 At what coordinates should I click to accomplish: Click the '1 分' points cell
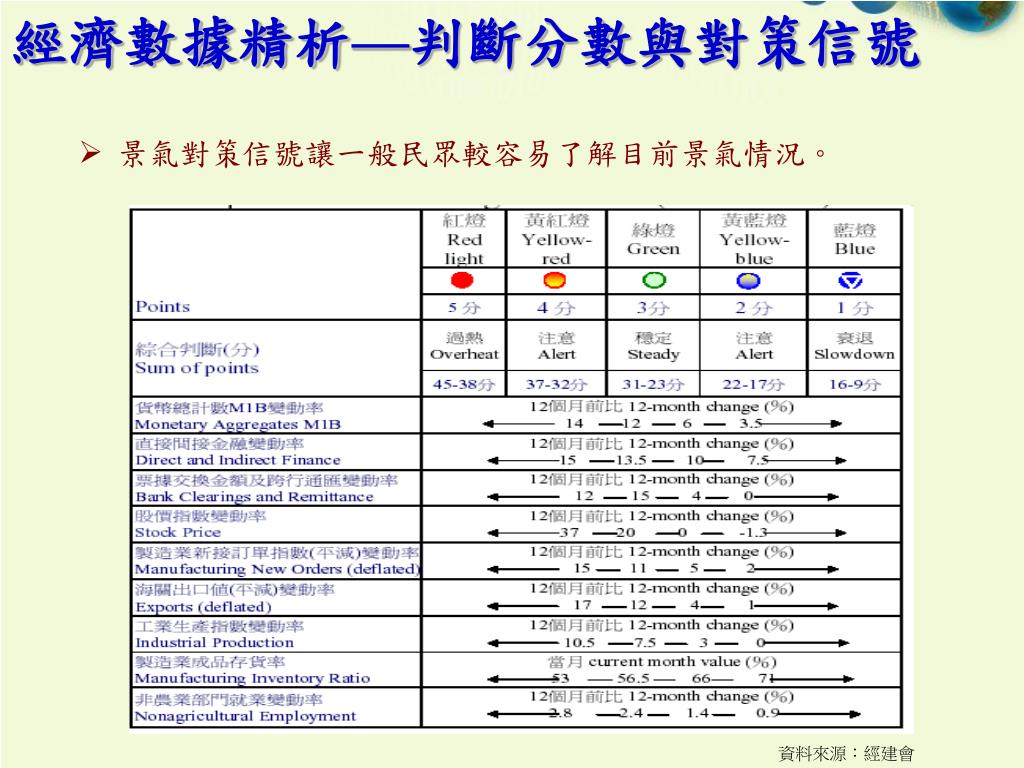pos(855,308)
